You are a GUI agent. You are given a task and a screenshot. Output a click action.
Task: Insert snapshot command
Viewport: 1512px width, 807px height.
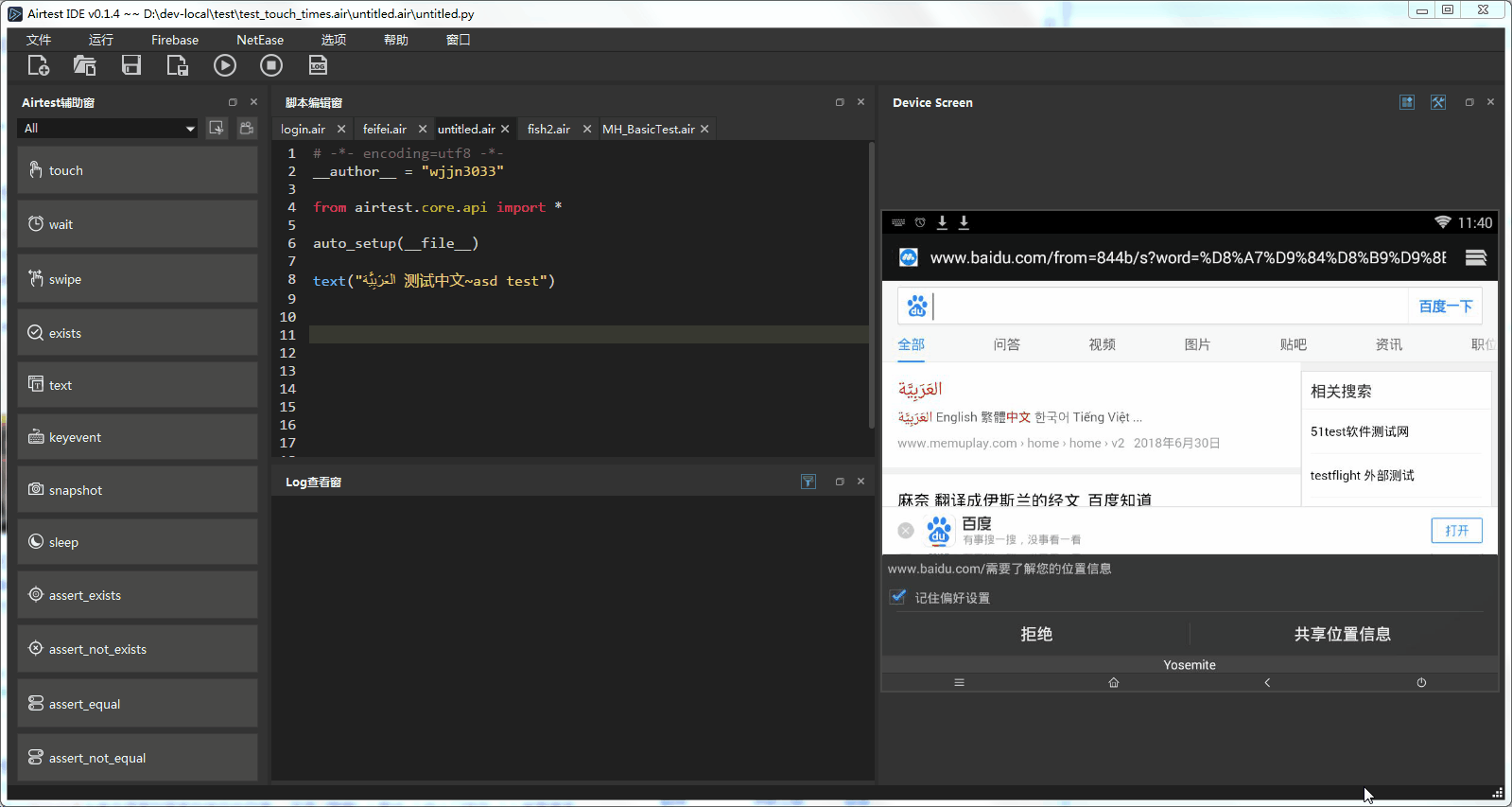[x=137, y=490]
